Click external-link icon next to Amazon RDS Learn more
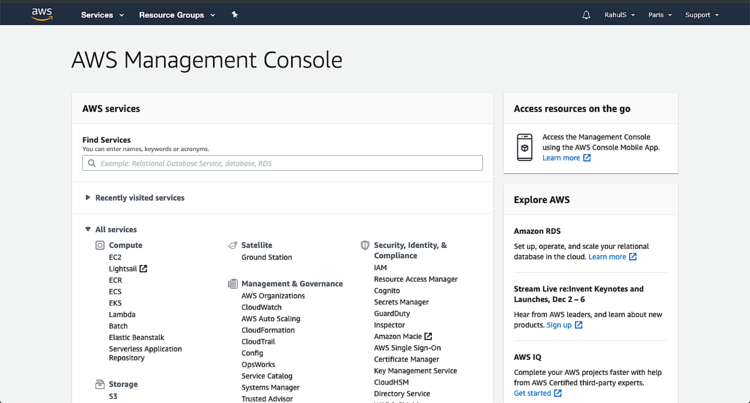 (633, 257)
